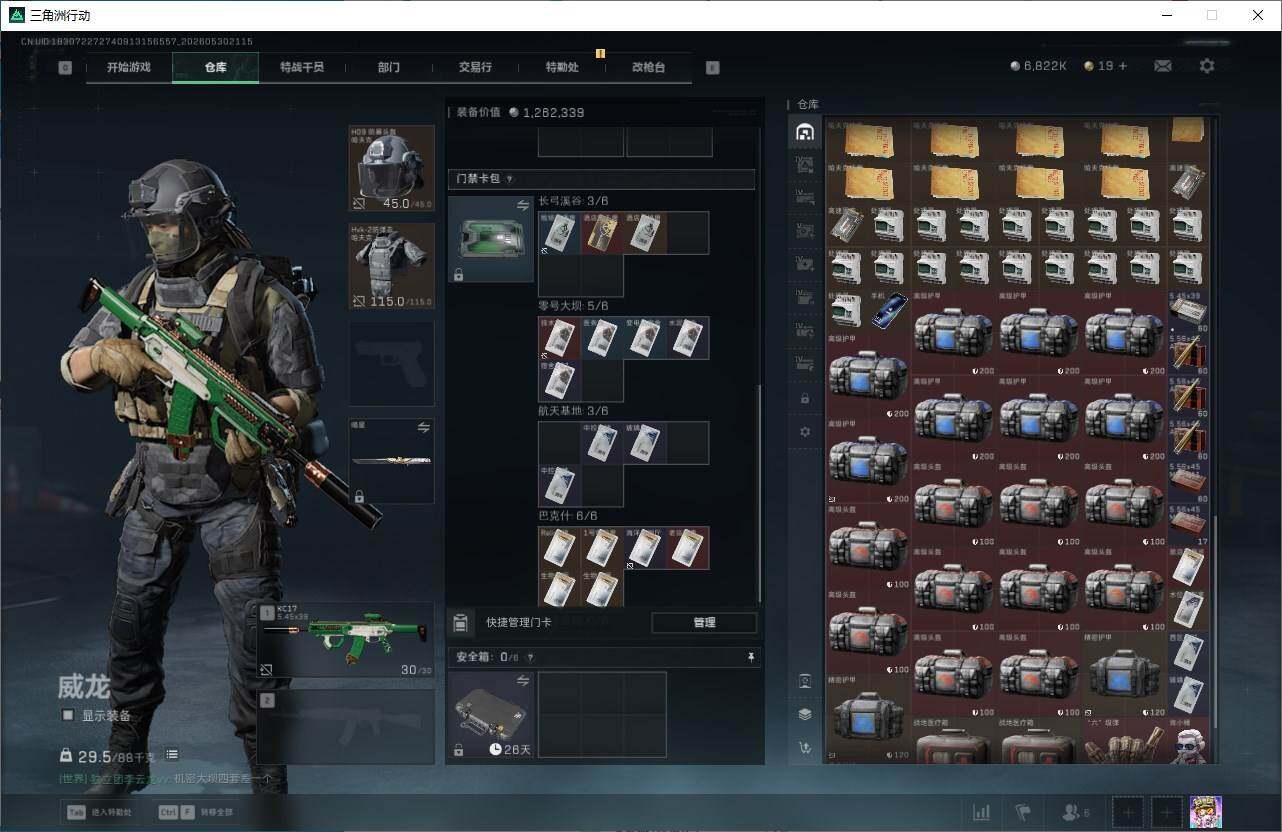
Task: Open weight details list icon beside 千克
Action: 172,755
